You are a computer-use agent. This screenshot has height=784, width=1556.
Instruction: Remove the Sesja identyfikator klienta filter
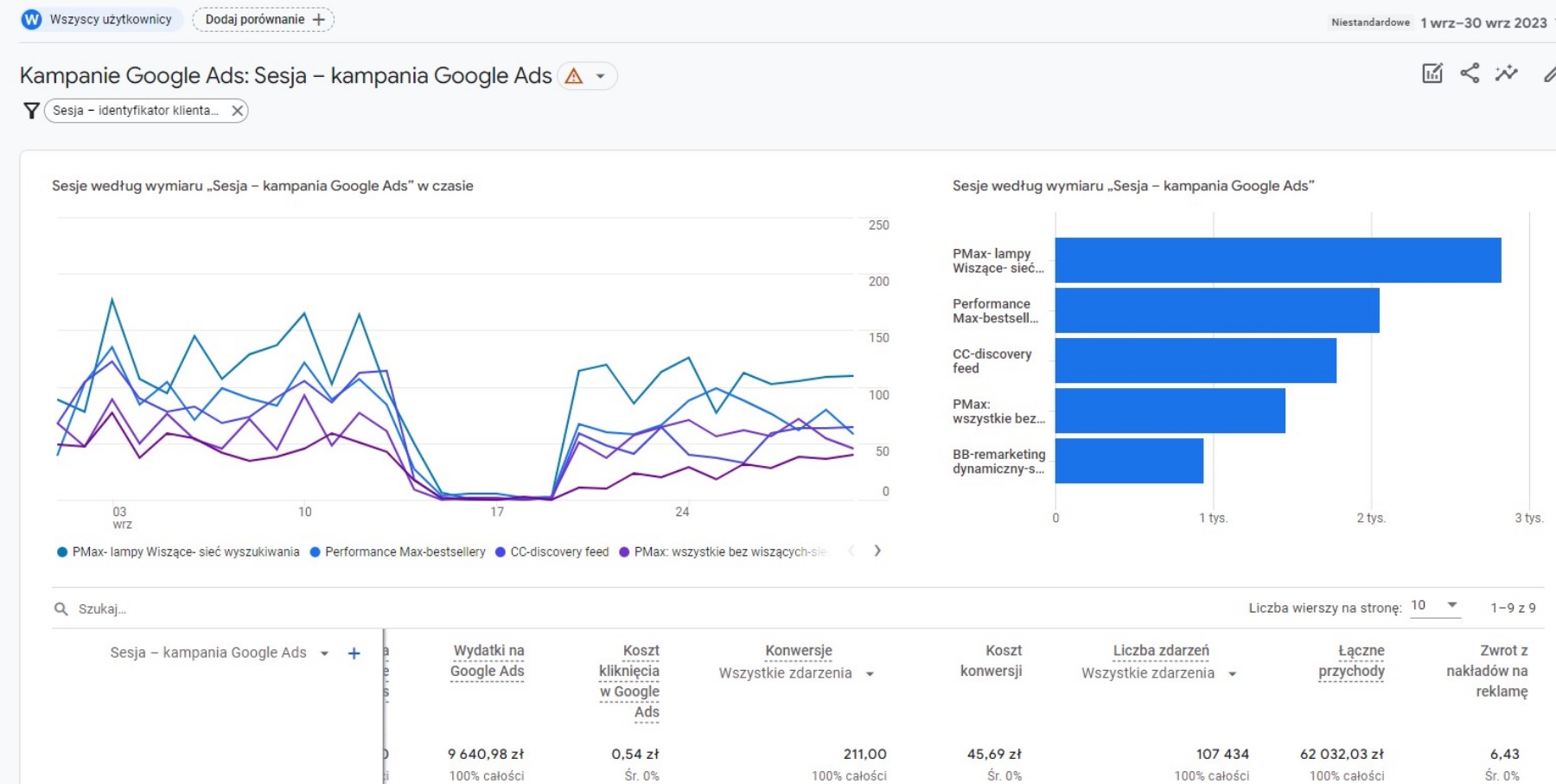point(237,111)
